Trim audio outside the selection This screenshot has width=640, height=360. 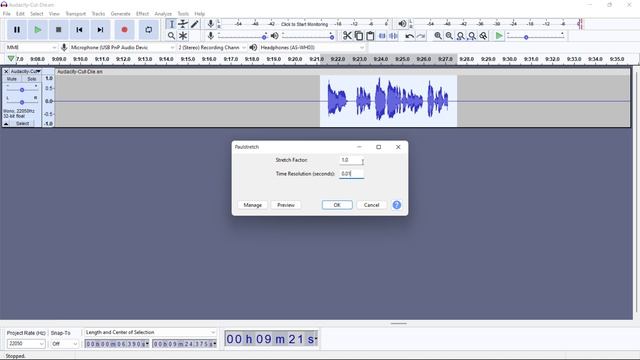coord(382,36)
